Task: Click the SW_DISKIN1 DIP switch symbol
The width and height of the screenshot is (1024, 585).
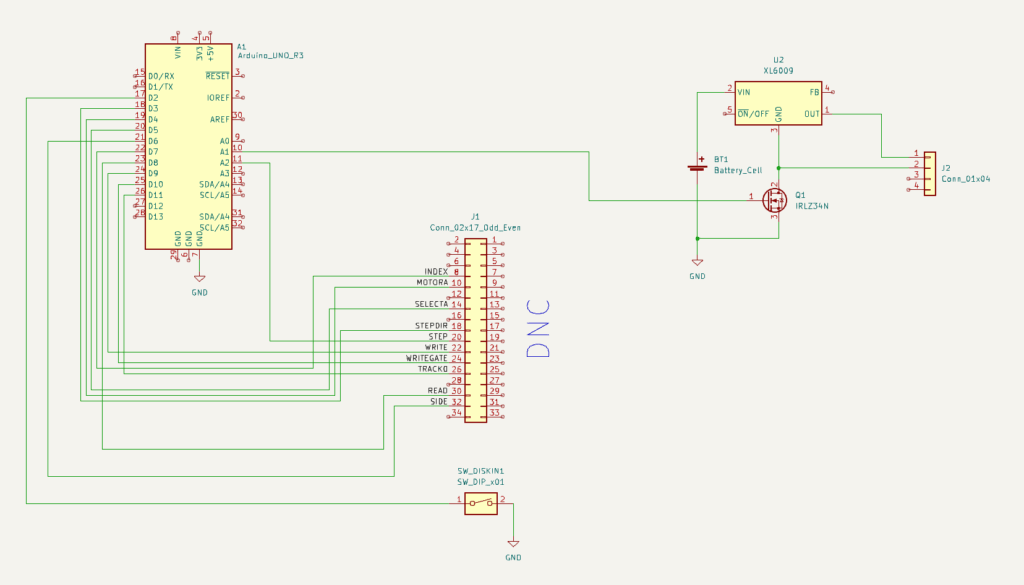Action: (481, 503)
